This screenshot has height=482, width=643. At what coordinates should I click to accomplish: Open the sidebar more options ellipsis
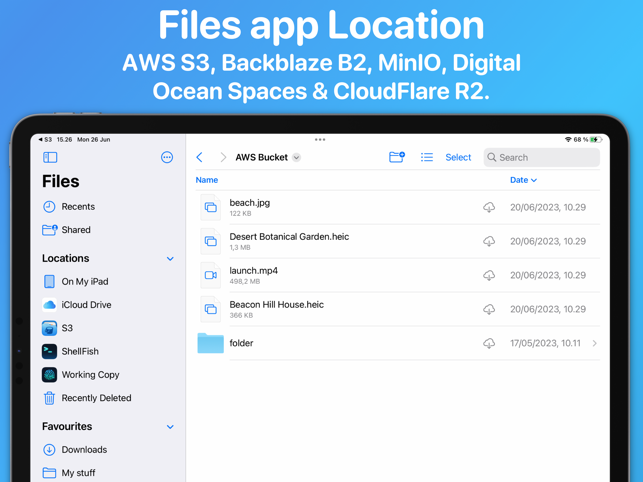coord(167,157)
